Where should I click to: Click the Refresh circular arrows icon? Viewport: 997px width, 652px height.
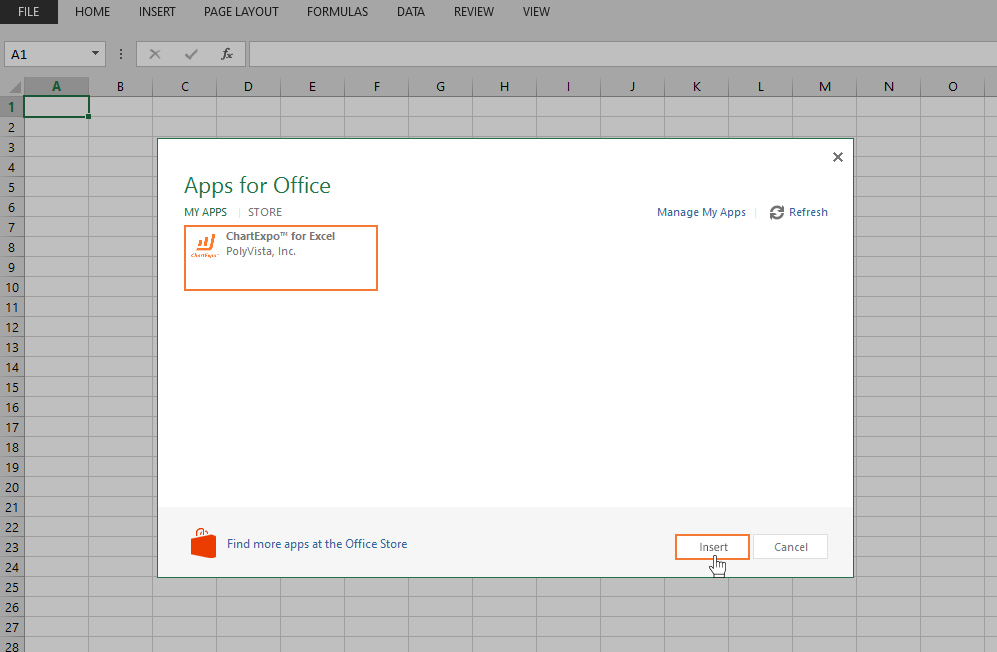(x=776, y=212)
